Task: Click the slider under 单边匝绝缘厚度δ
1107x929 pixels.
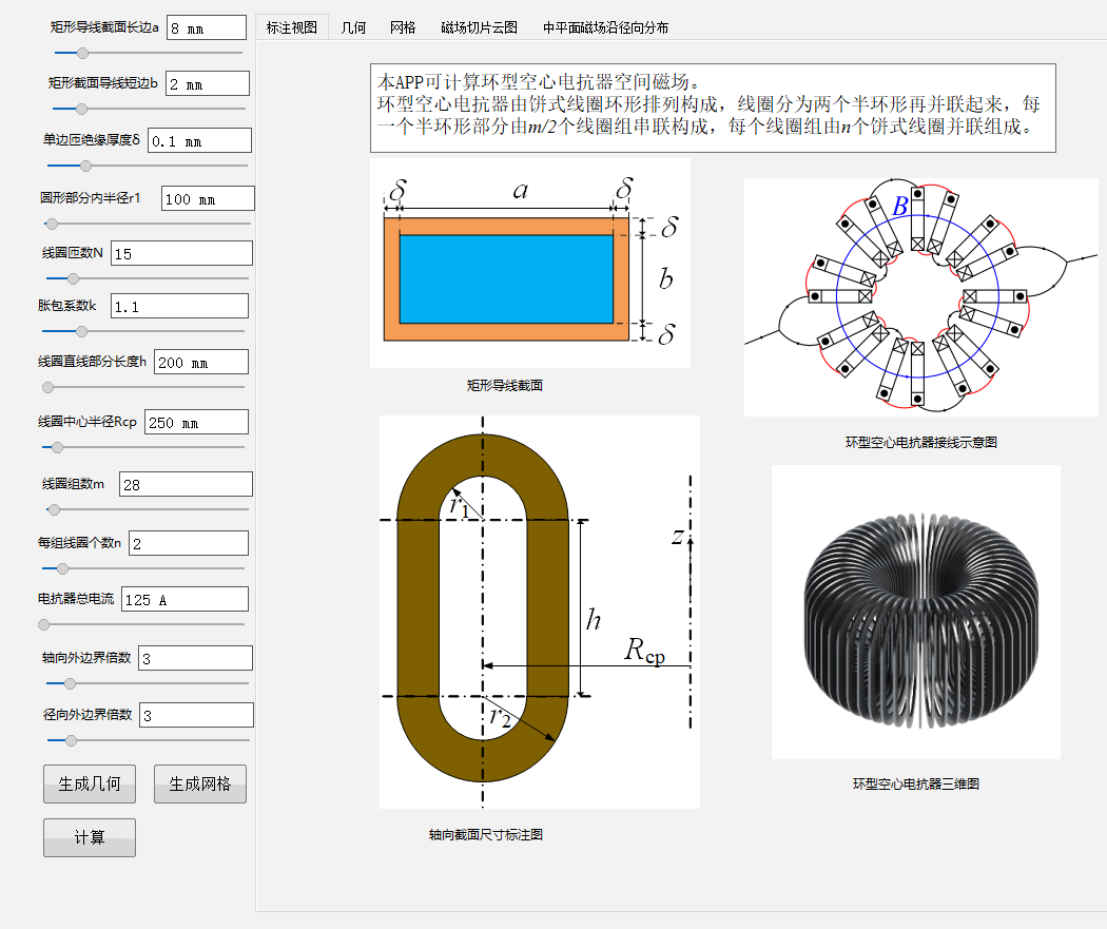Action: (x=148, y=166)
